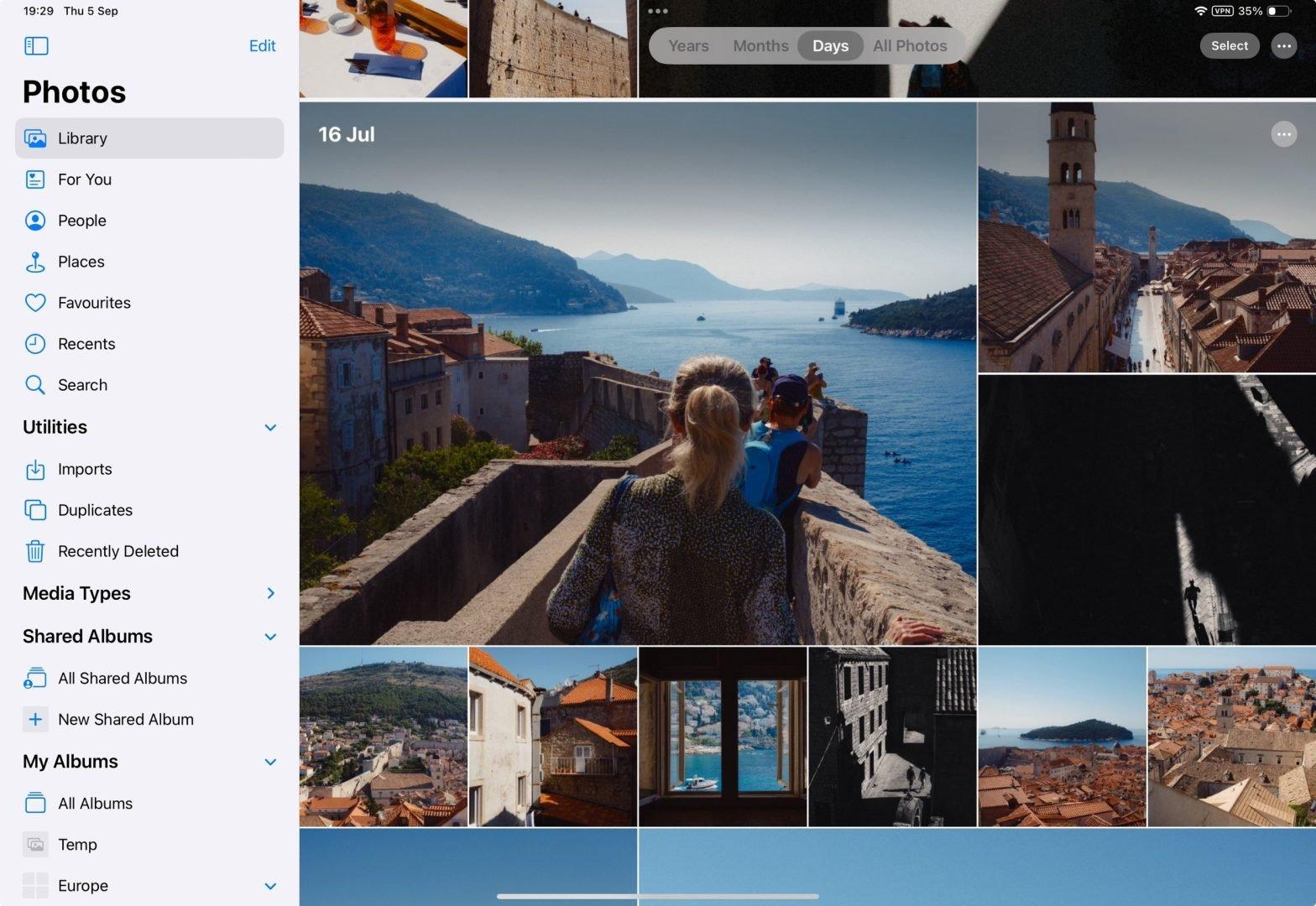1316x906 pixels.
Task: Click the Temp album icon
Action: pyautogui.click(x=35, y=844)
